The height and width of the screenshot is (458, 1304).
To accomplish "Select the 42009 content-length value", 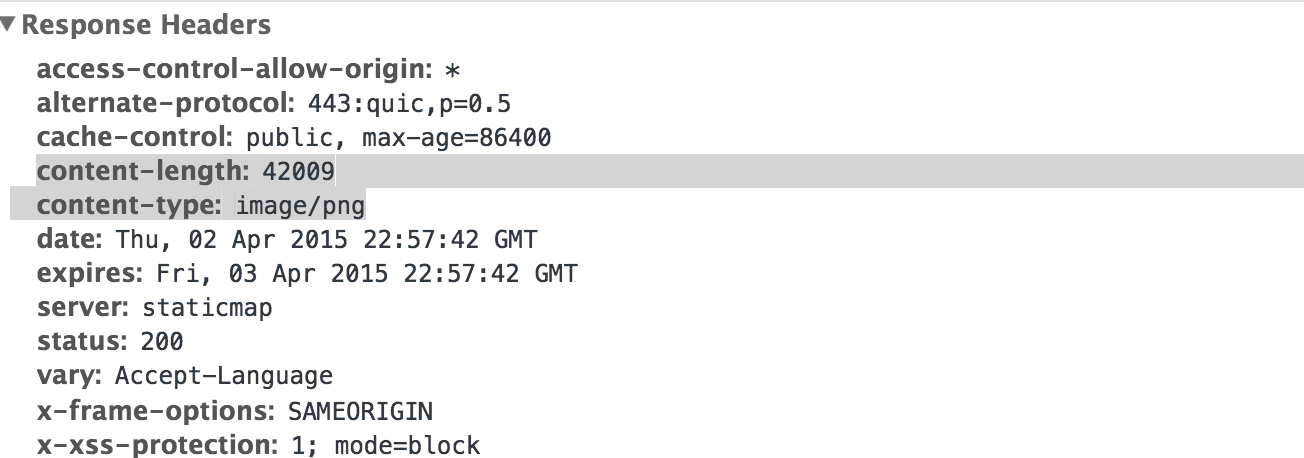I will (298, 172).
